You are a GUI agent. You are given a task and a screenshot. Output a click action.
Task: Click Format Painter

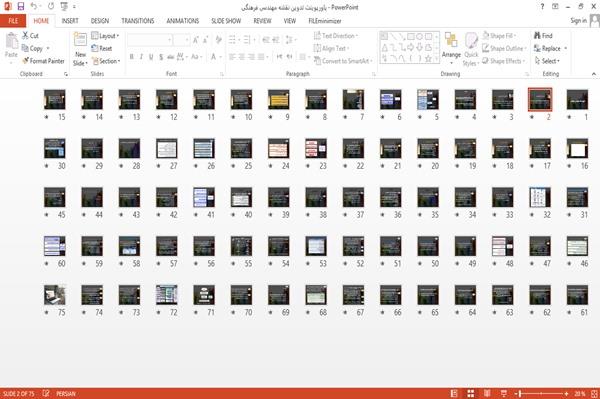point(43,61)
